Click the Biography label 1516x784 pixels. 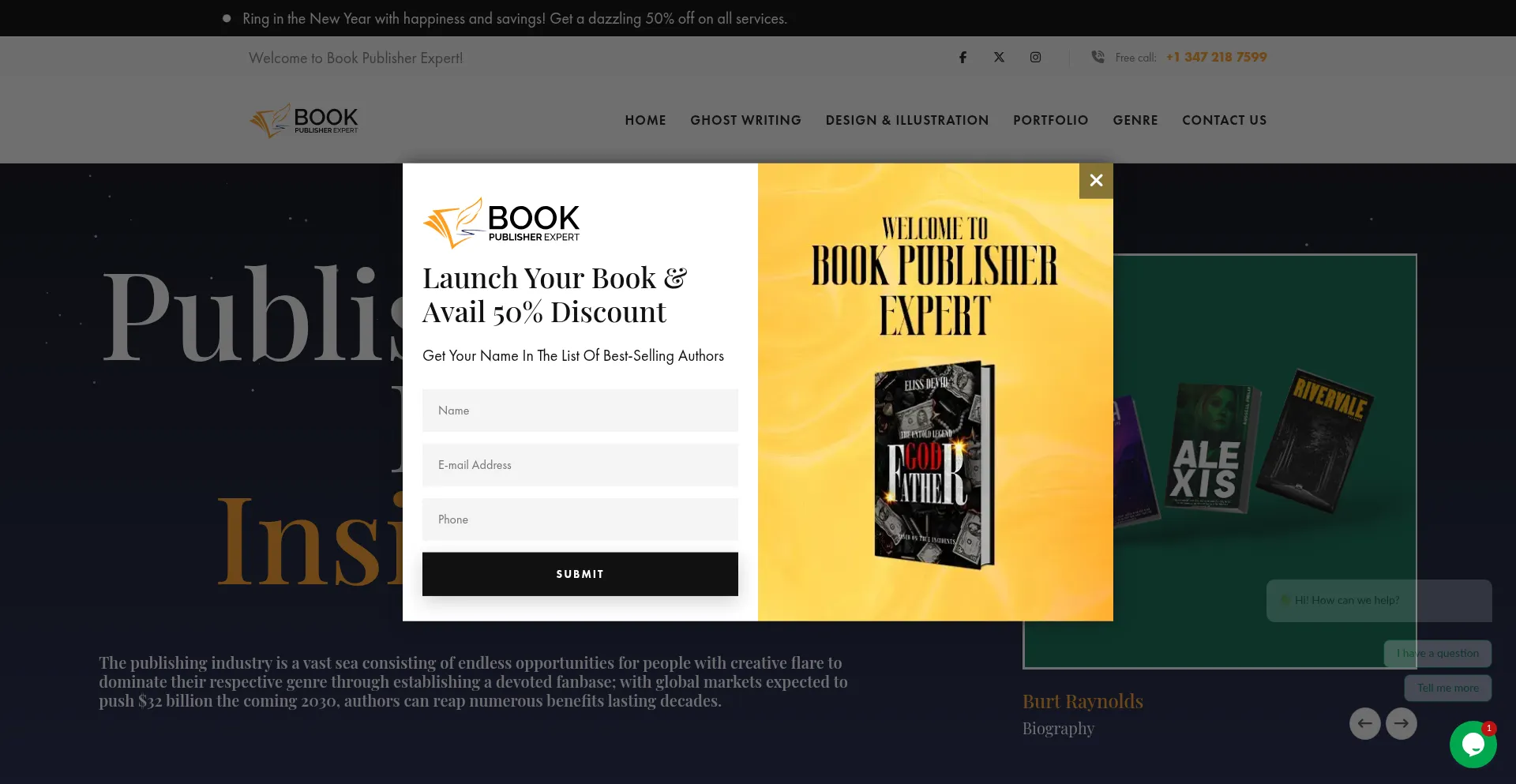[1058, 729]
